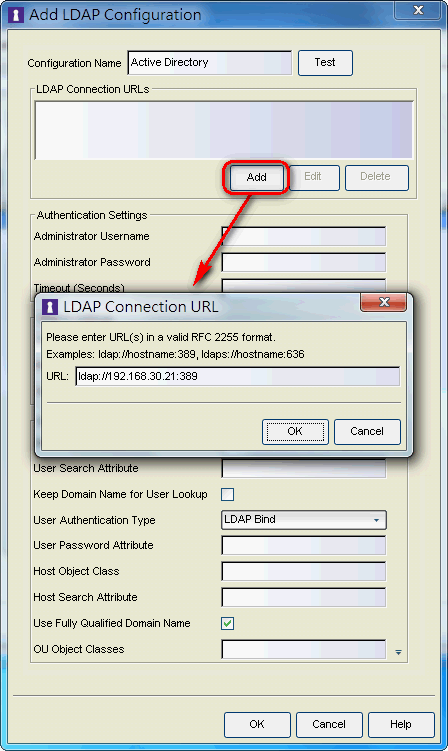Click the bottom OK button of configuration window

(x=257, y=724)
